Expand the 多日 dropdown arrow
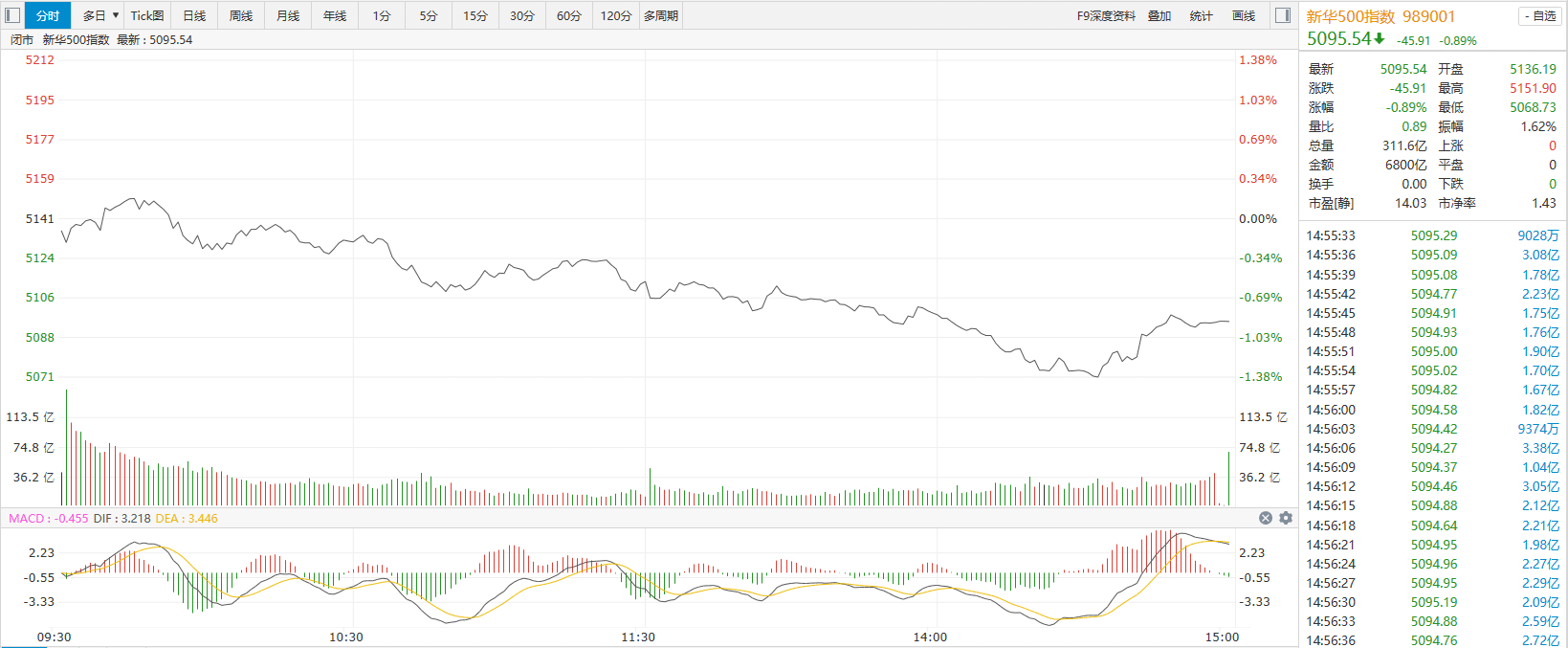Image resolution: width=1568 pixels, height=648 pixels. pos(116,15)
